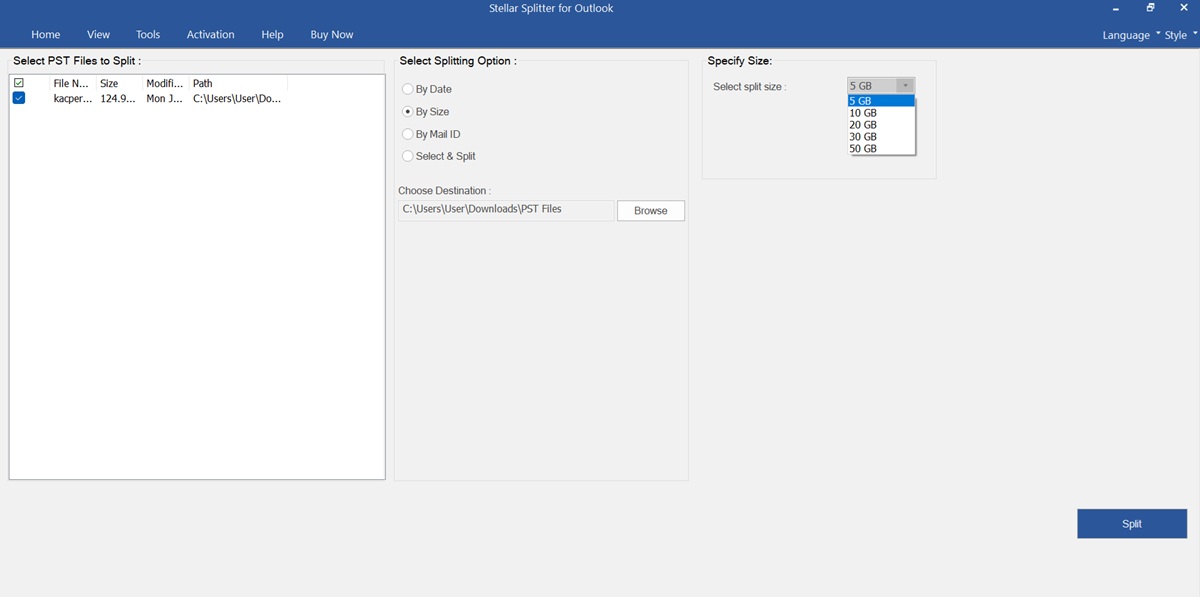This screenshot has width=1200, height=597.
Task: Sort by the File Name column header
Action: (72, 83)
